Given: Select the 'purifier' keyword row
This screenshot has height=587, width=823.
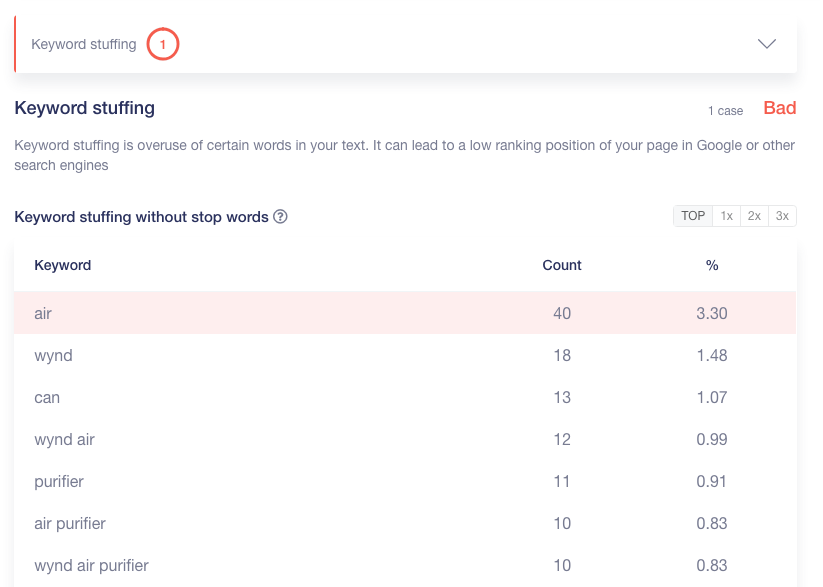Looking at the screenshot, I should 405,481.
